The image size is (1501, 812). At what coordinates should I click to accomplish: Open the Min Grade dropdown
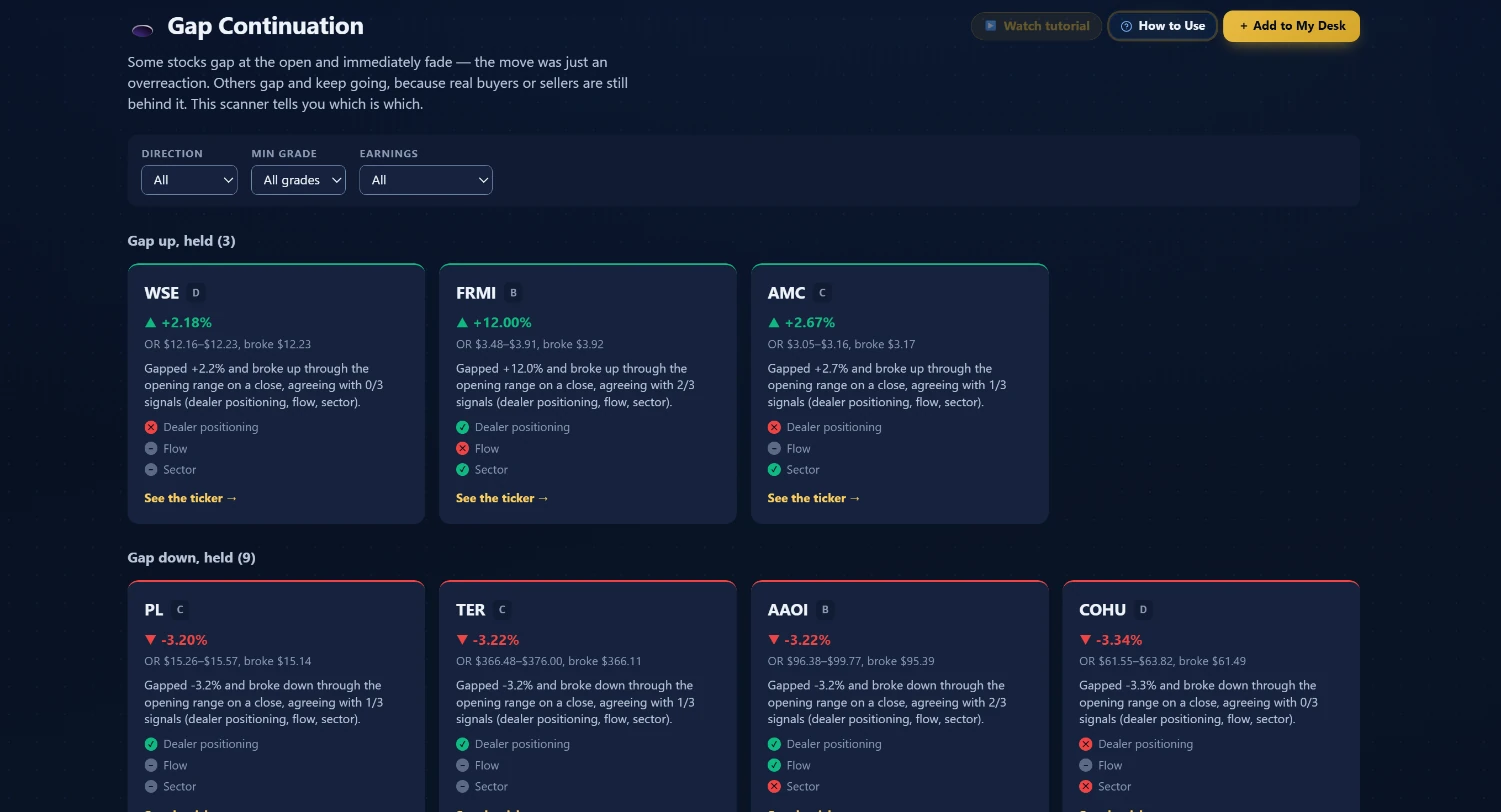(298, 180)
